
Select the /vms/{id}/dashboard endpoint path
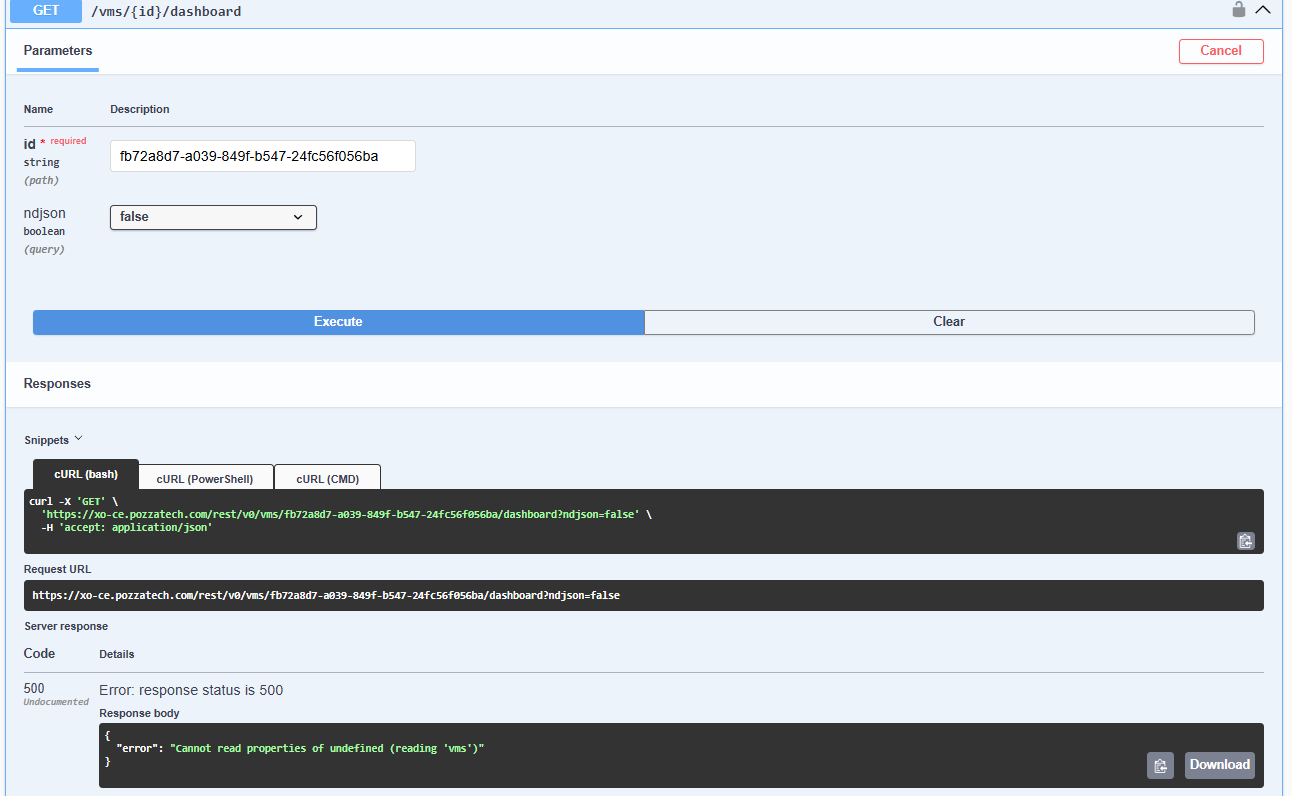tap(163, 11)
